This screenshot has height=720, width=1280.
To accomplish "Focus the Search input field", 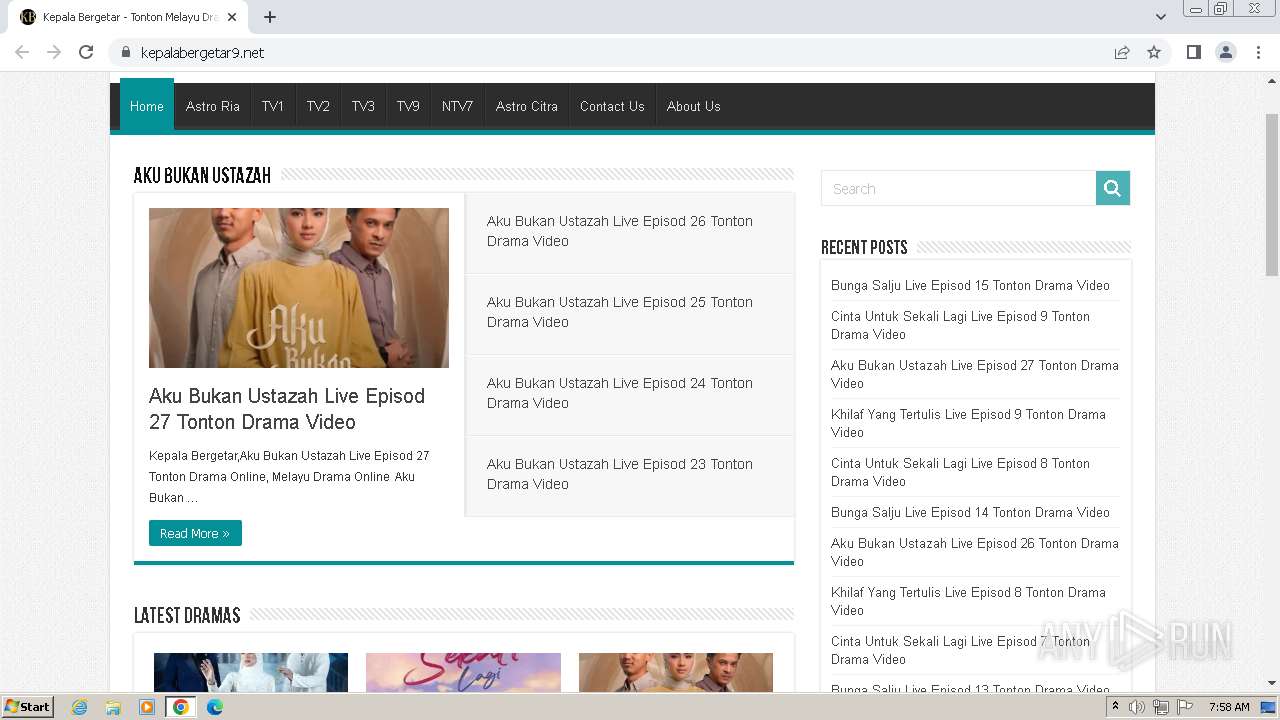I will 958,188.
